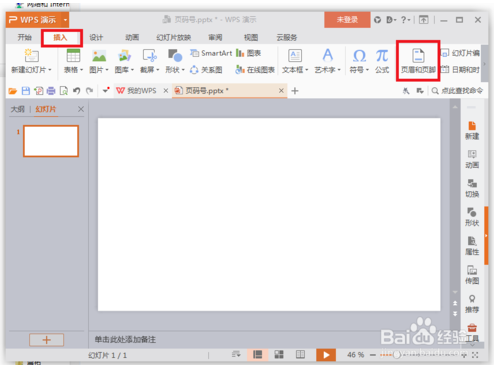Open 属性 properties in the right sidebar
494x365 pixels.
(x=472, y=246)
